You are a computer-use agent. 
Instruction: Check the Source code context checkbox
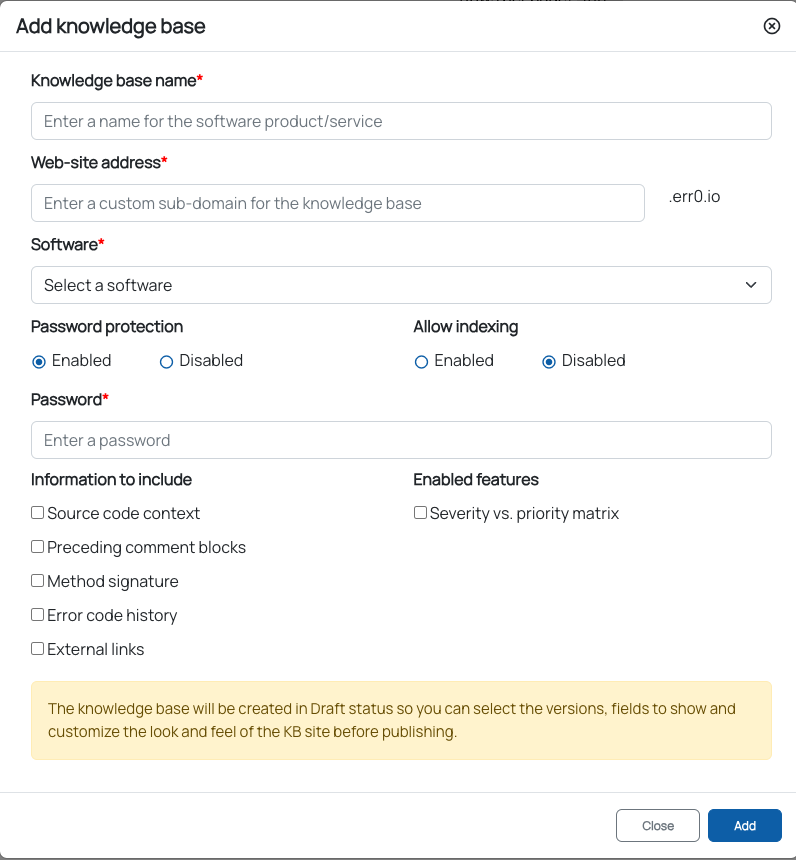pyautogui.click(x=38, y=513)
